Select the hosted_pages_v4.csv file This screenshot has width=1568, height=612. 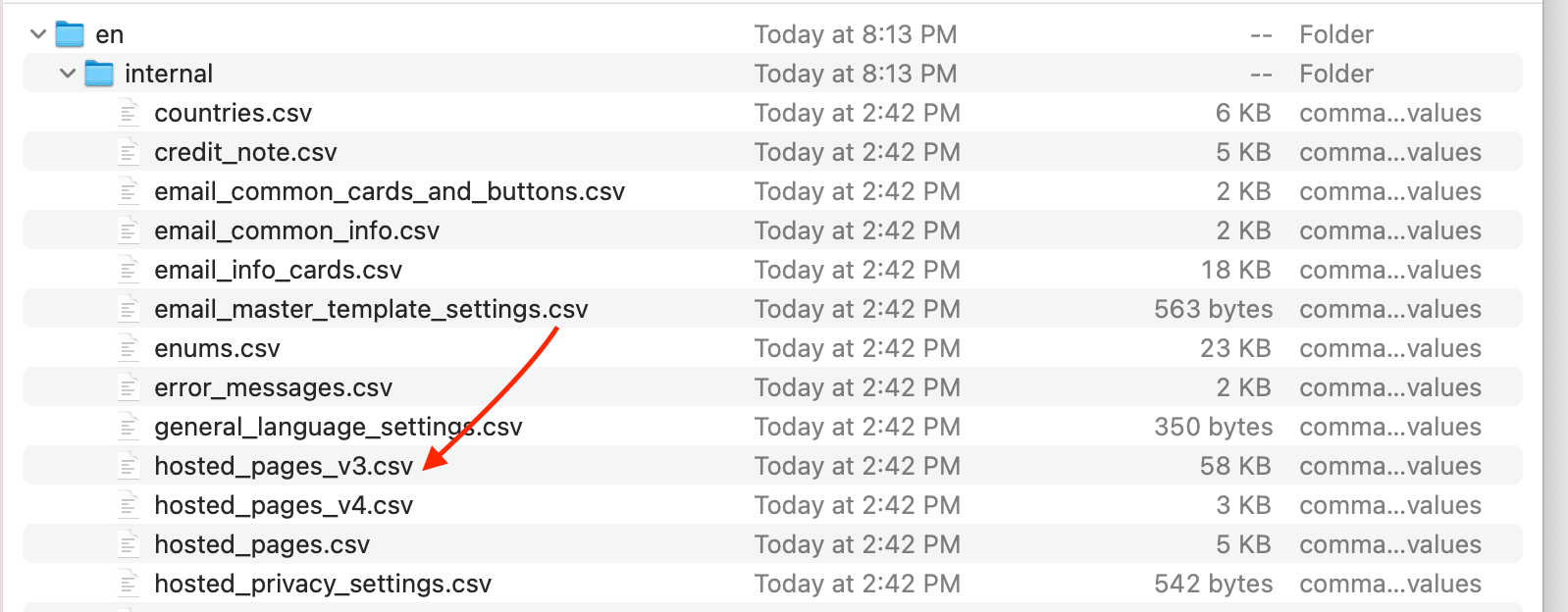pos(284,505)
